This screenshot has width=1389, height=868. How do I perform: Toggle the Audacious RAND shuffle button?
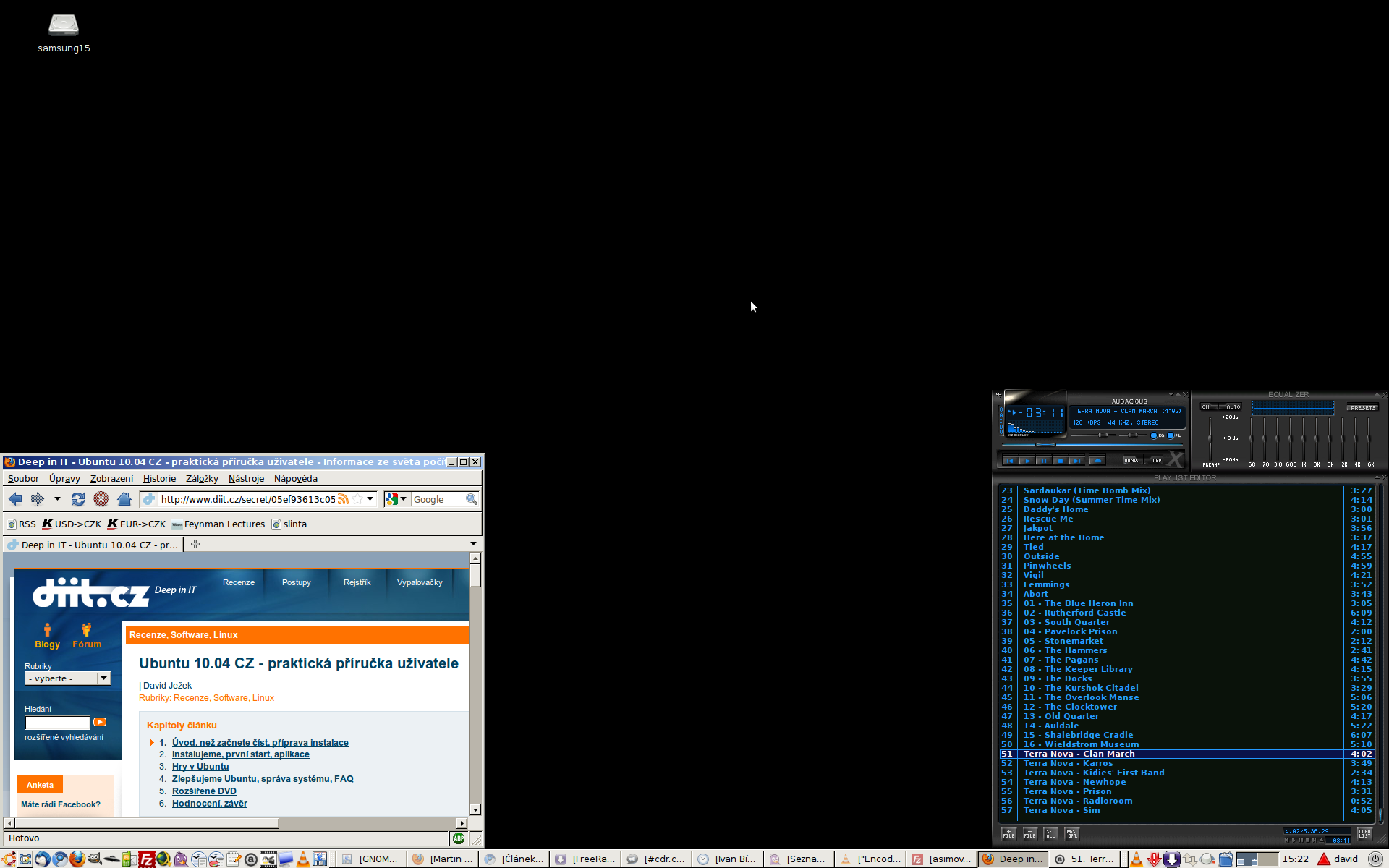pyautogui.click(x=1131, y=460)
